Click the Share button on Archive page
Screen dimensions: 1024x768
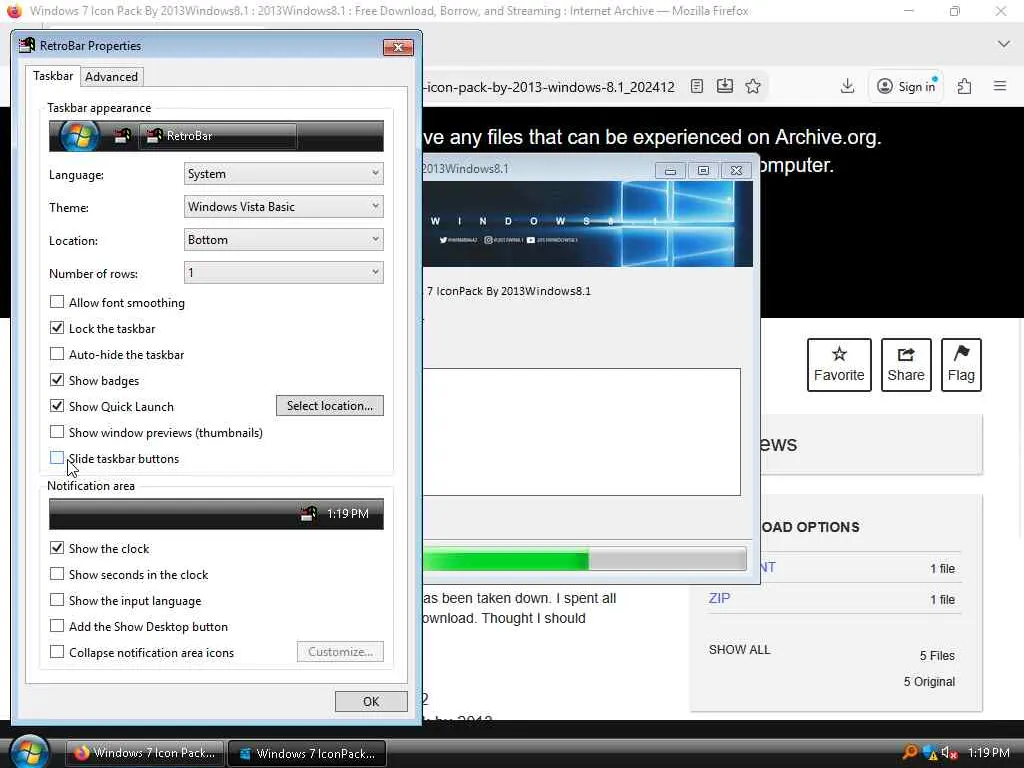(906, 364)
